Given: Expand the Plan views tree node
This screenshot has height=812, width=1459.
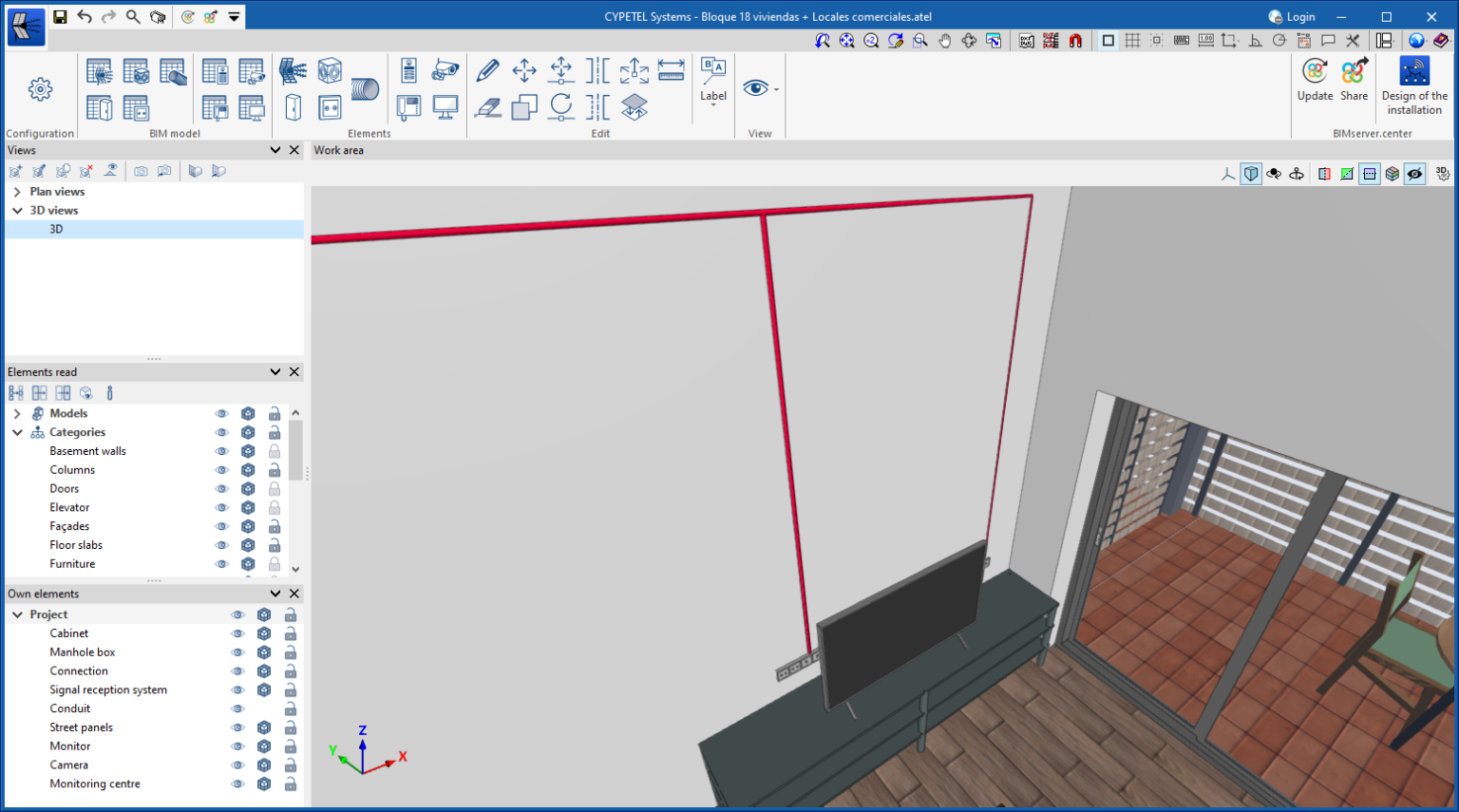Looking at the screenshot, I should (x=17, y=192).
